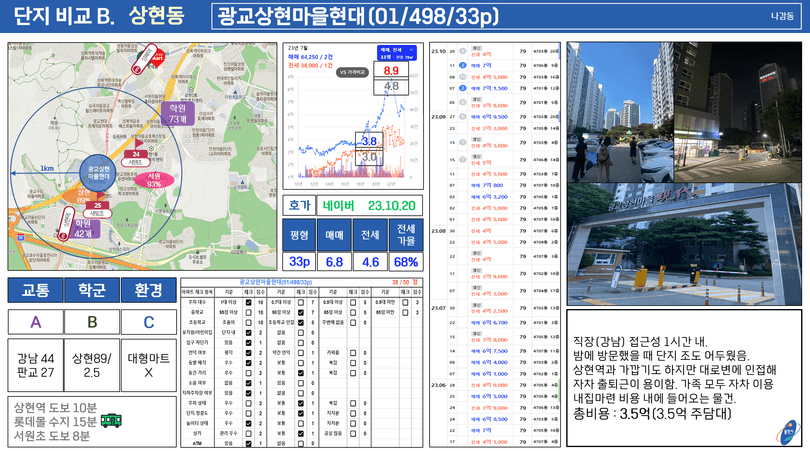Click the 상현역 subway pin on map

click(x=66, y=224)
